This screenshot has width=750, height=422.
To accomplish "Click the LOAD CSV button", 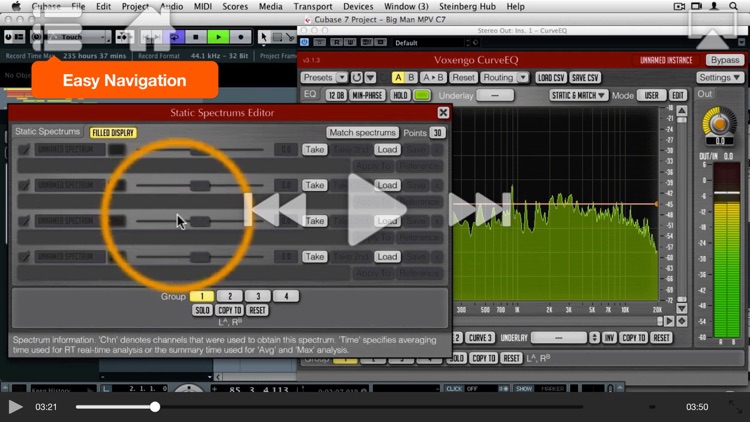I will click(x=551, y=78).
